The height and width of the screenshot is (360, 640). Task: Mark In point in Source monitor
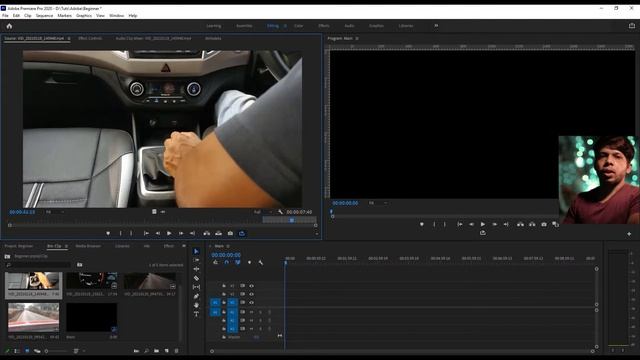[120, 233]
